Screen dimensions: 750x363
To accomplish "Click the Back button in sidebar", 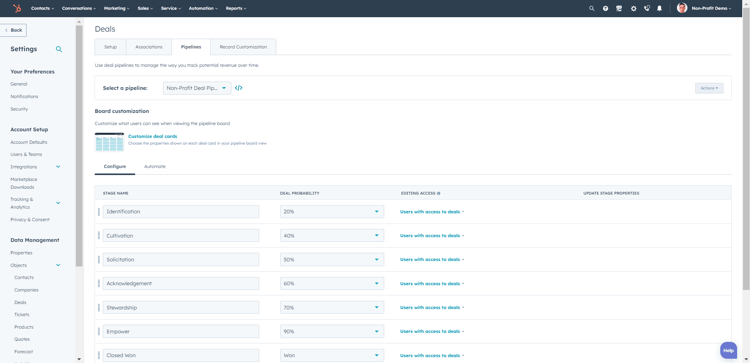I will click(13, 30).
